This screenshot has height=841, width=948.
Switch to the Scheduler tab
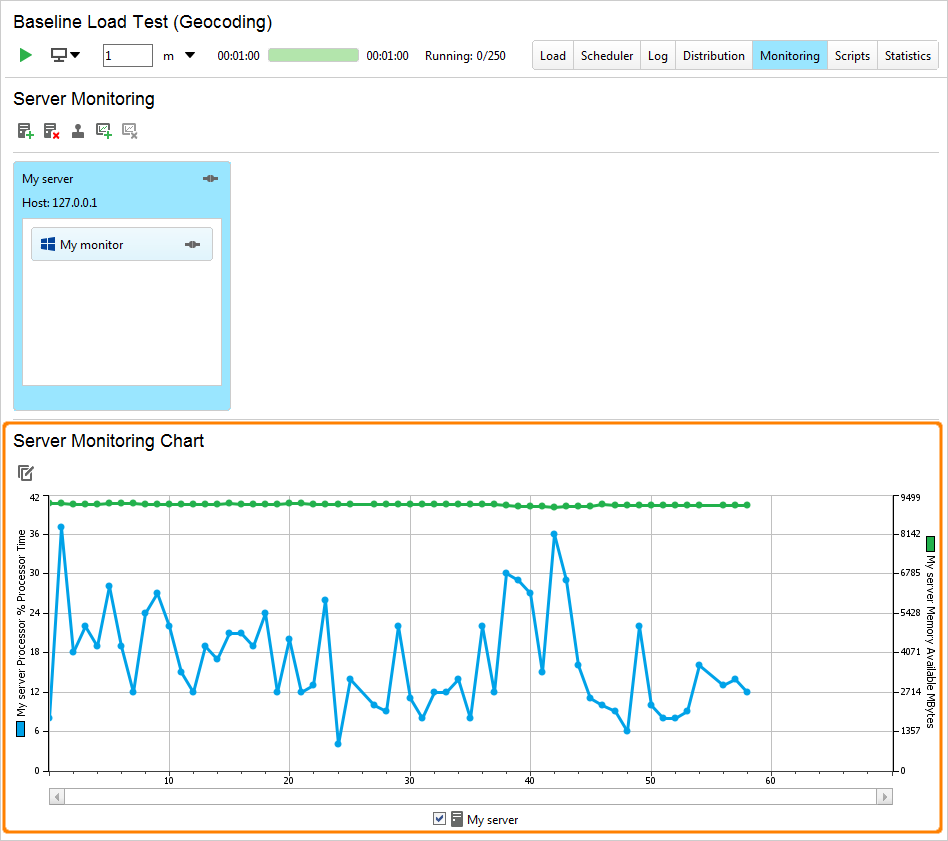606,55
